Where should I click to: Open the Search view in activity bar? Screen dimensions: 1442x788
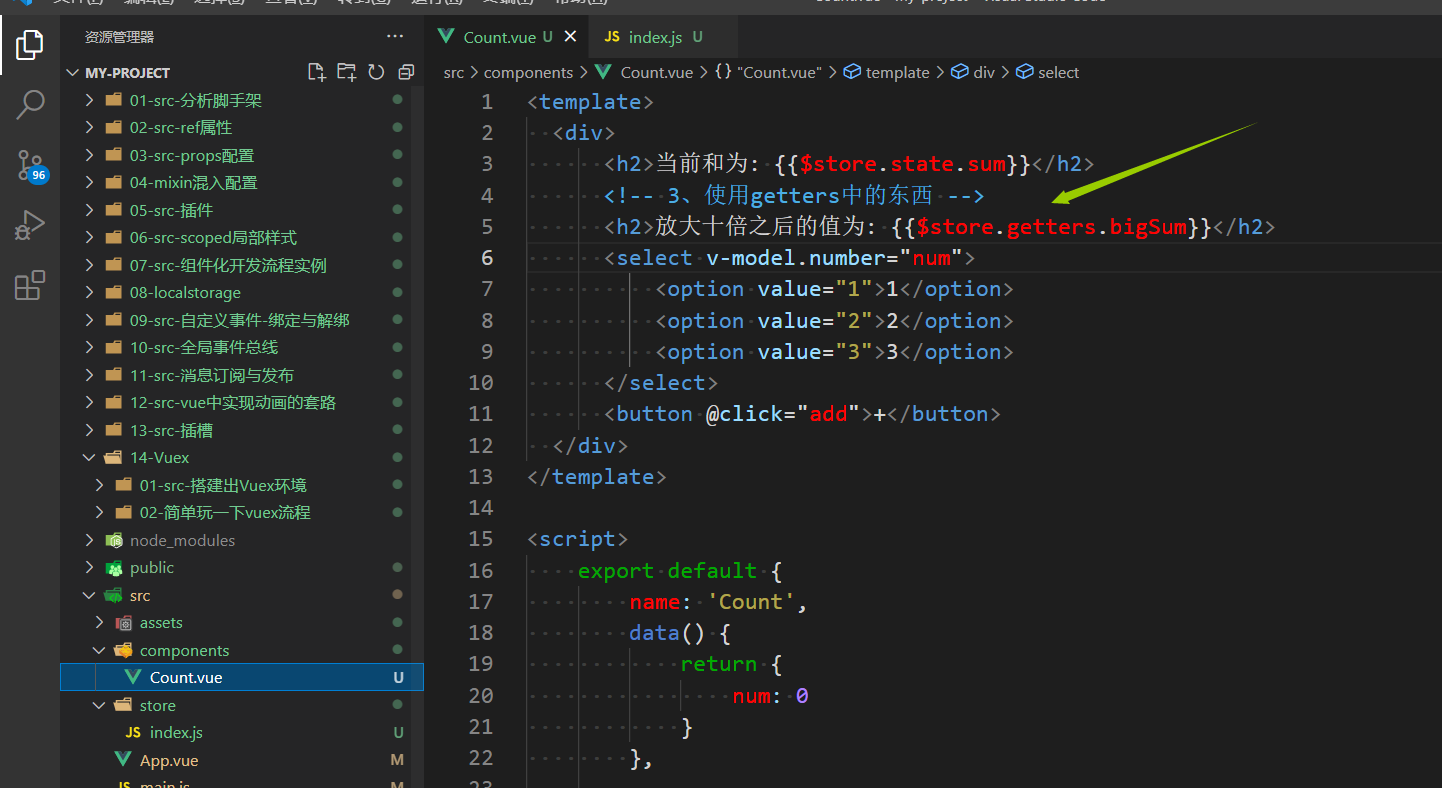click(x=30, y=105)
